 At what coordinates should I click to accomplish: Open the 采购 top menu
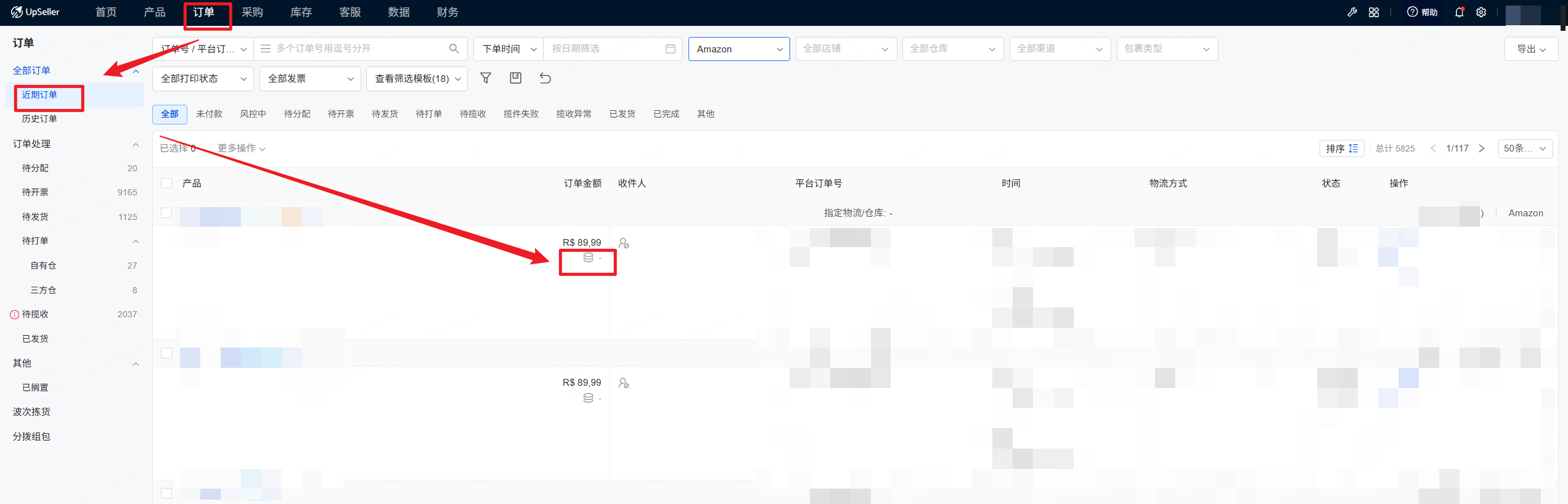tap(252, 12)
